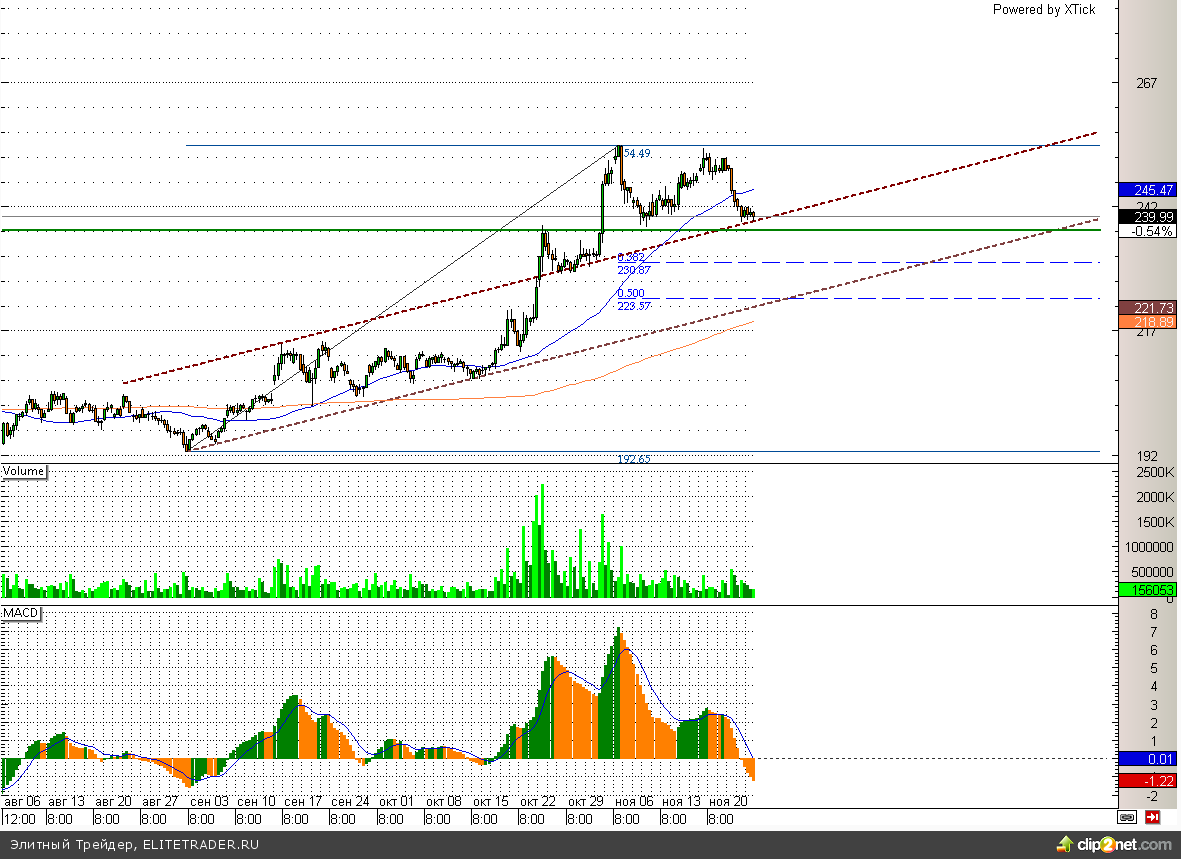Click the 192.65 low price annotation
This screenshot has width=1181, height=859.
pyautogui.click(x=634, y=459)
